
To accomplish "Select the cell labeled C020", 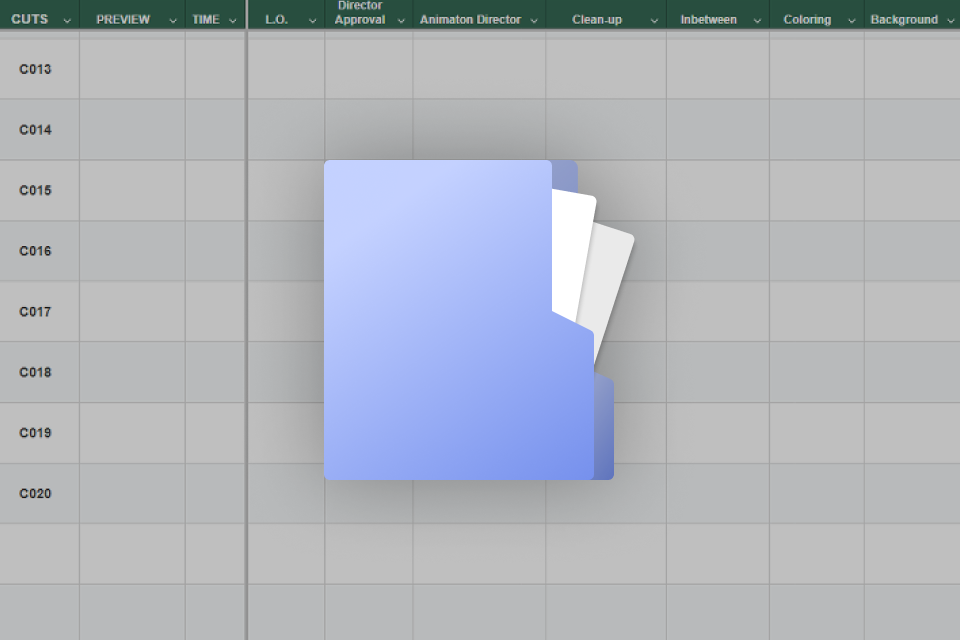I will coord(40,494).
